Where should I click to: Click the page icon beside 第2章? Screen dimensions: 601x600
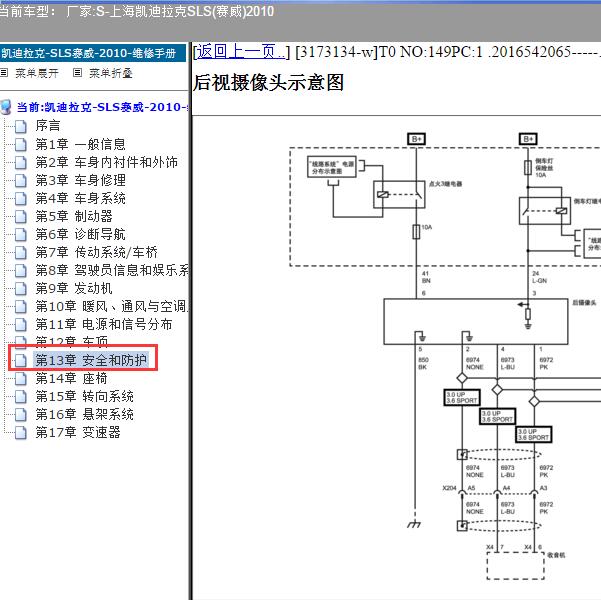21,163
